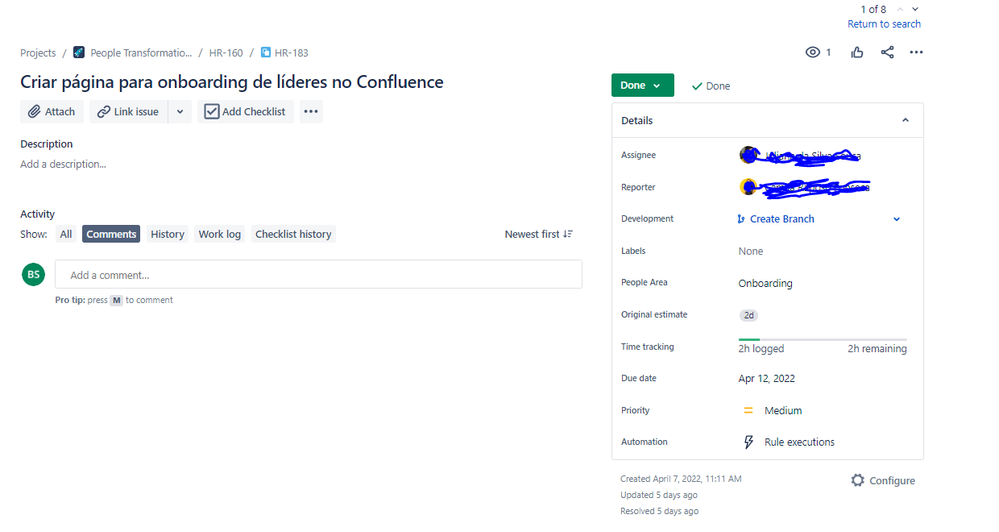The image size is (999, 532).
Task: Click the Add Checklist button
Action: click(x=245, y=111)
